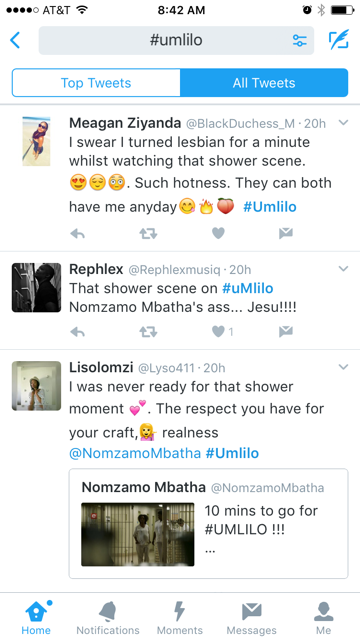Open Moments lightning bolt tab
Image resolution: width=360 pixels, height=640 pixels.
pyautogui.click(x=180, y=617)
